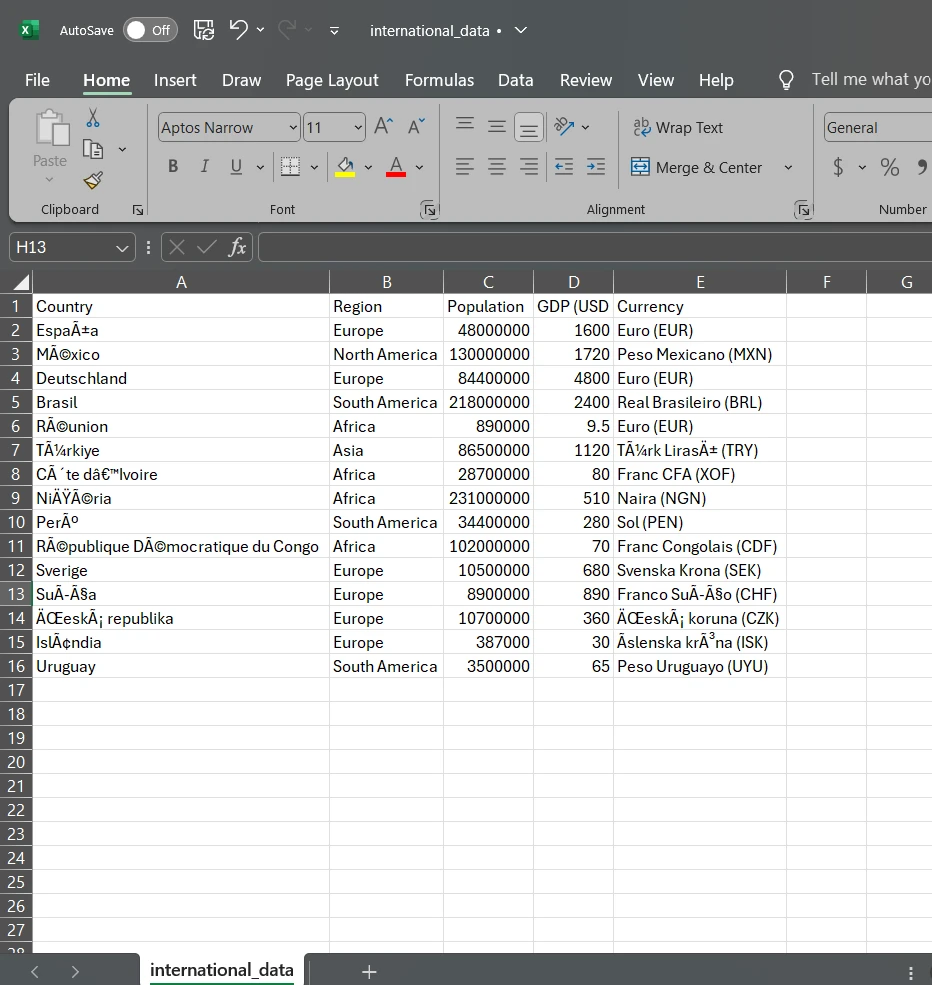Increase font size with larger A icon

pyautogui.click(x=383, y=127)
